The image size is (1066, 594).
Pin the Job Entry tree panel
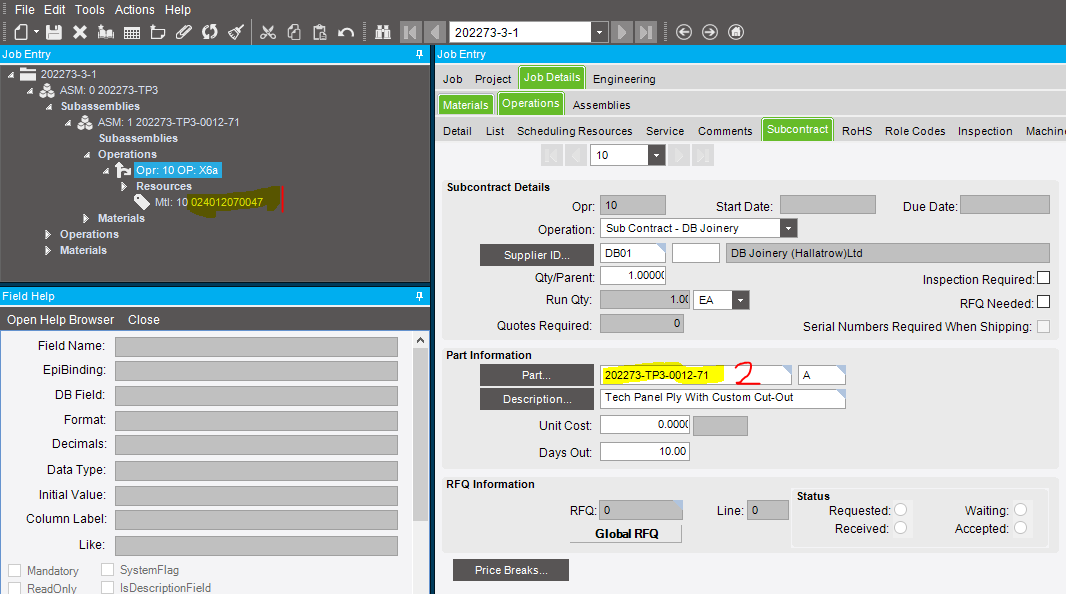(x=419, y=54)
